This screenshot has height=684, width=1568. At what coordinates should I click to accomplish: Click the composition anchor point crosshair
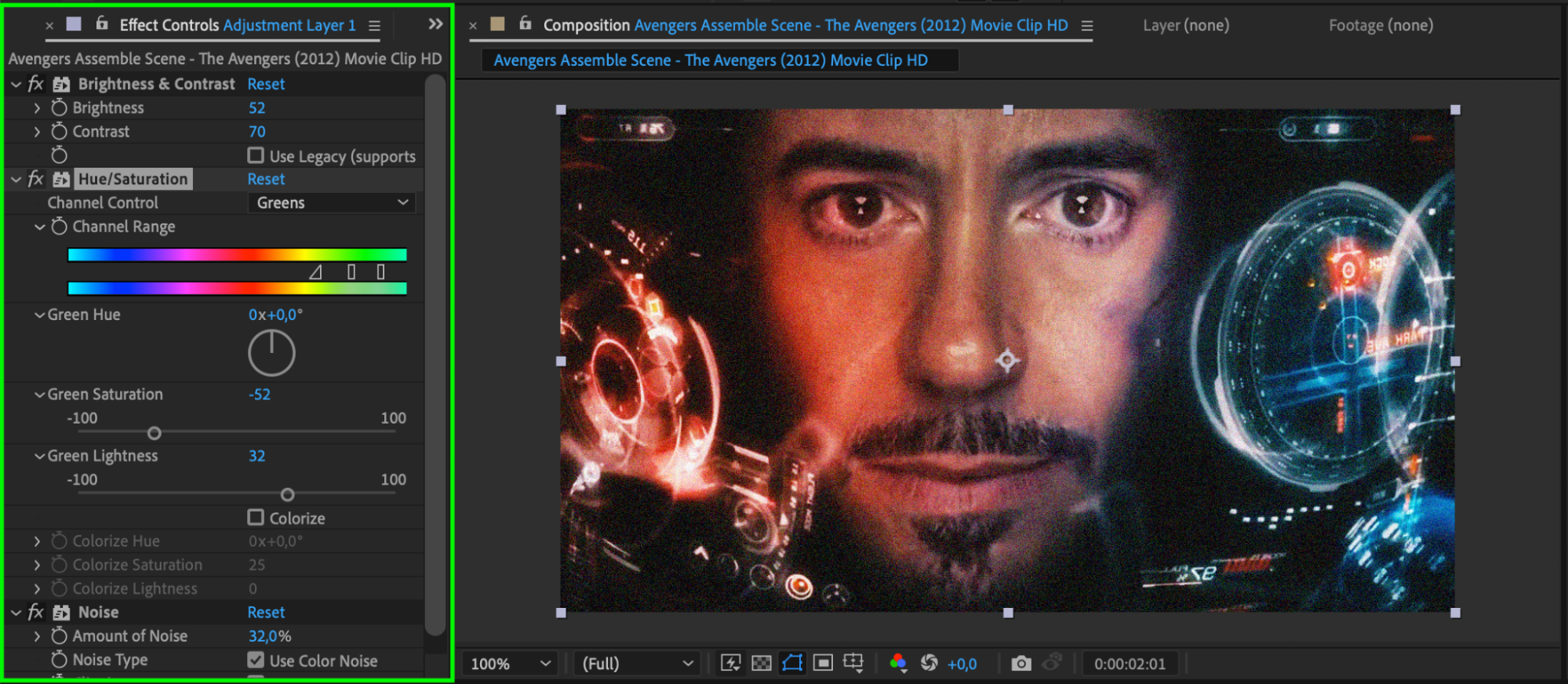click(x=1007, y=361)
